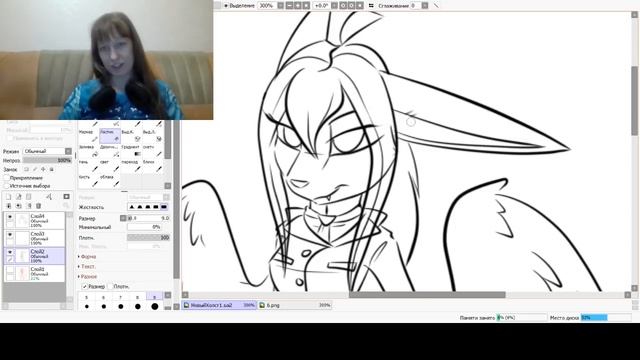Create a new layer with the blank page icon

[x=9, y=197]
